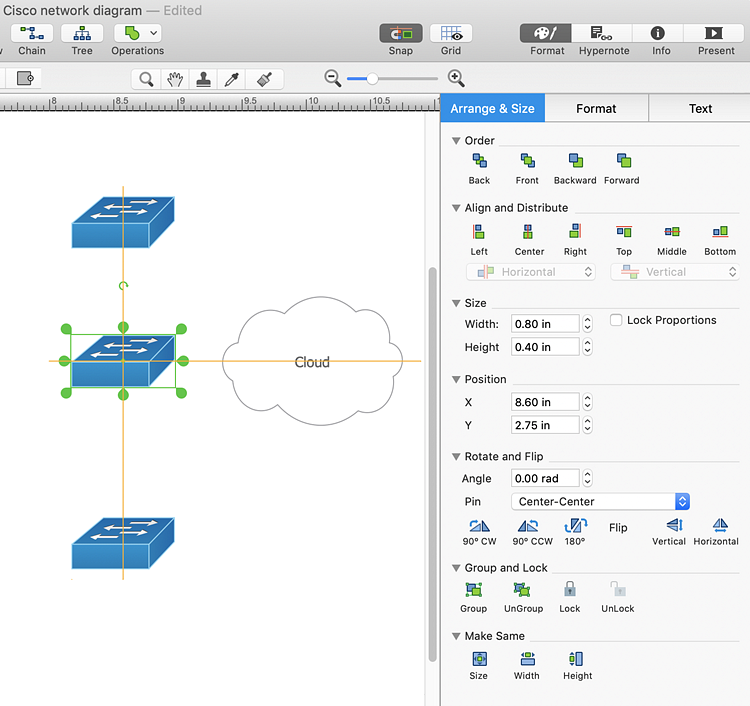Align objects to the Left

(479, 233)
